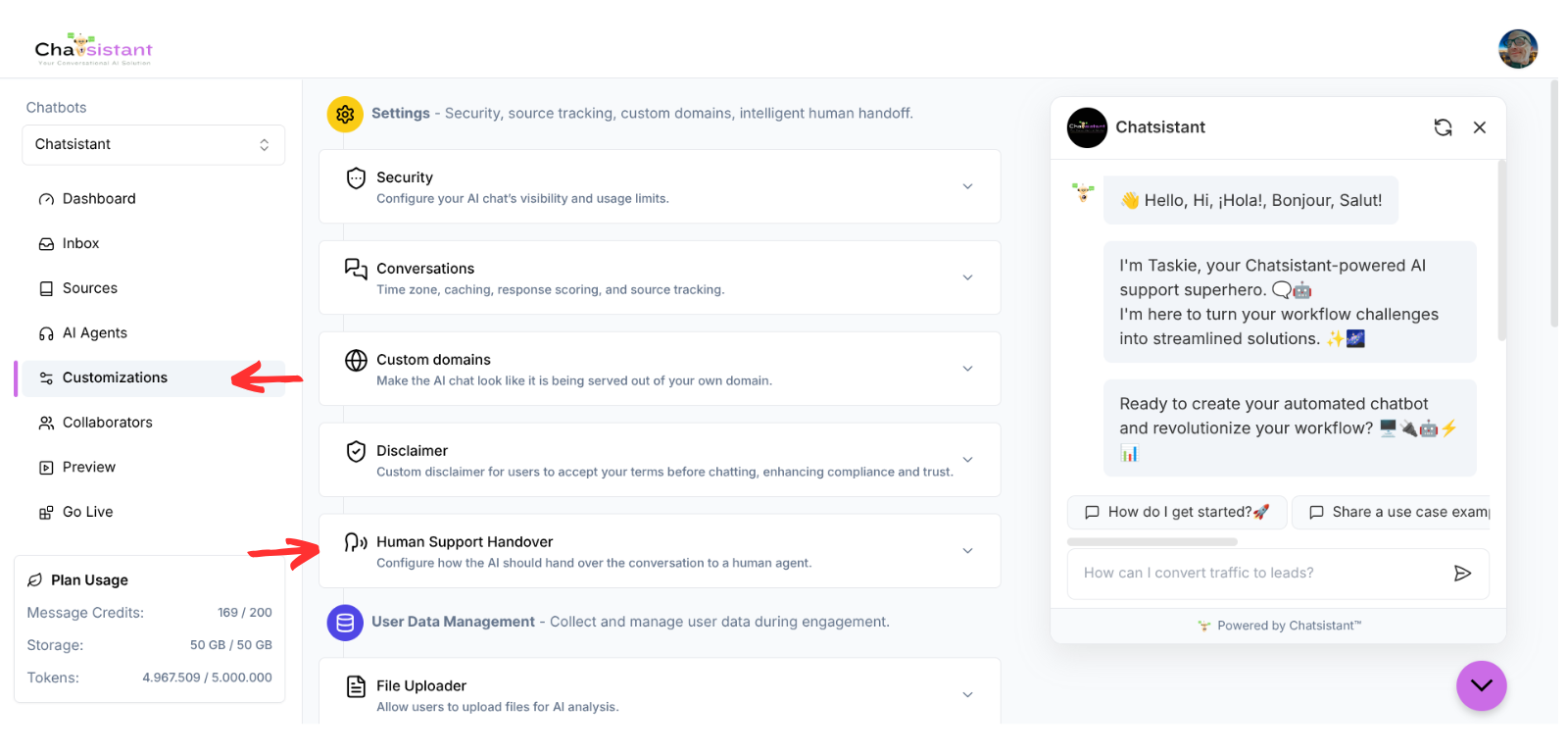Viewport: 1568px width, 754px height.
Task: Click the page vertical scrollbar
Action: 1554,204
